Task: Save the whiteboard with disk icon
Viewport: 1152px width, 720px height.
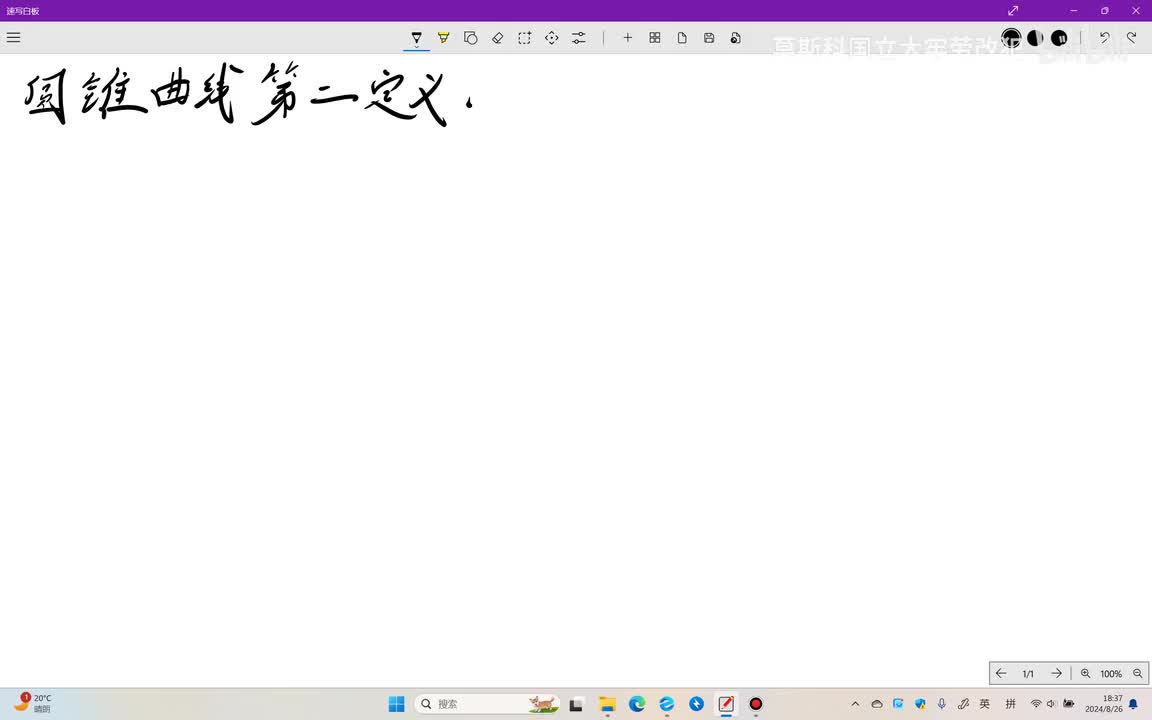Action: coord(709,37)
